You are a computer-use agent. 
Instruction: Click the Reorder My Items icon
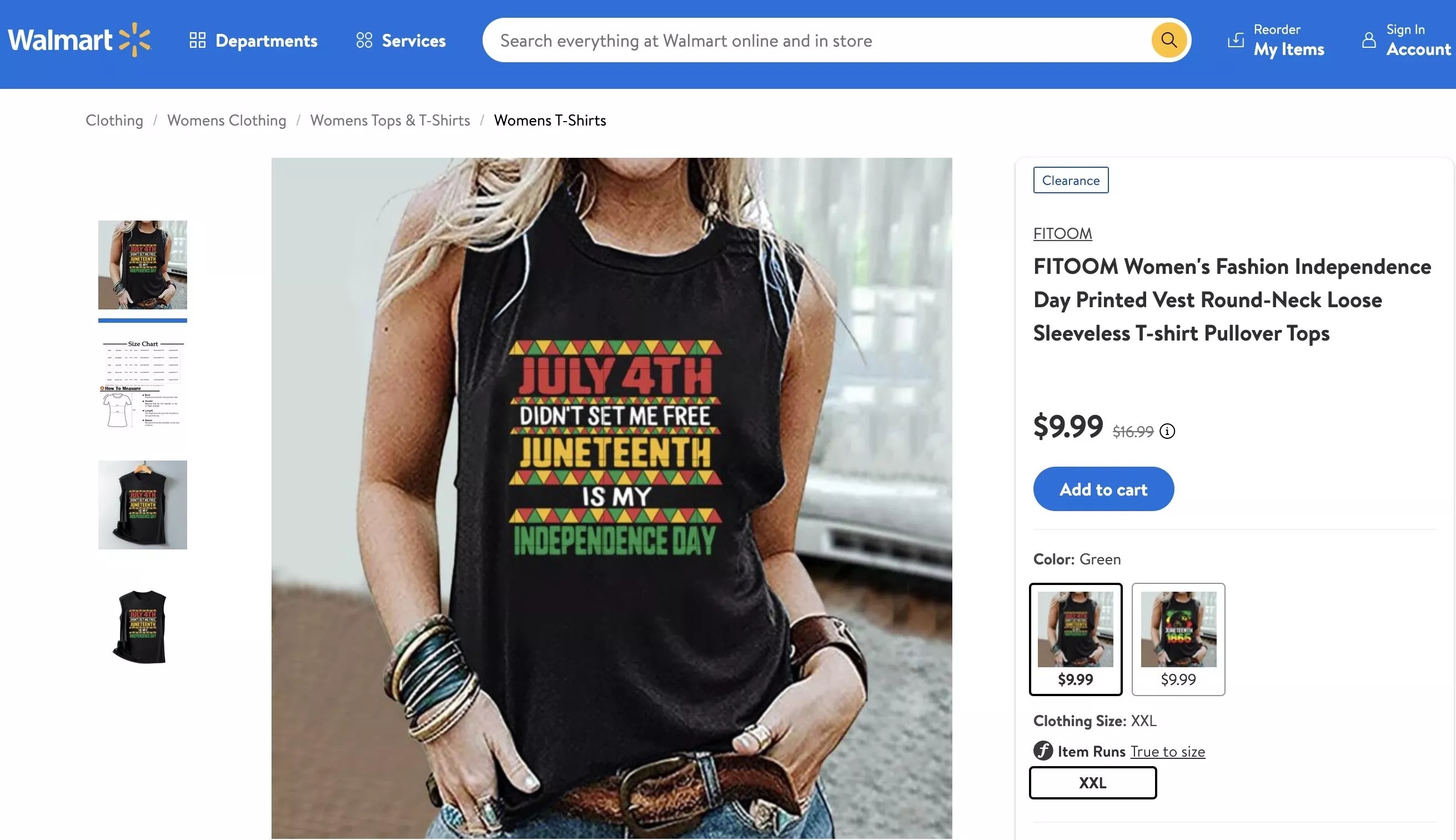pyautogui.click(x=1235, y=40)
